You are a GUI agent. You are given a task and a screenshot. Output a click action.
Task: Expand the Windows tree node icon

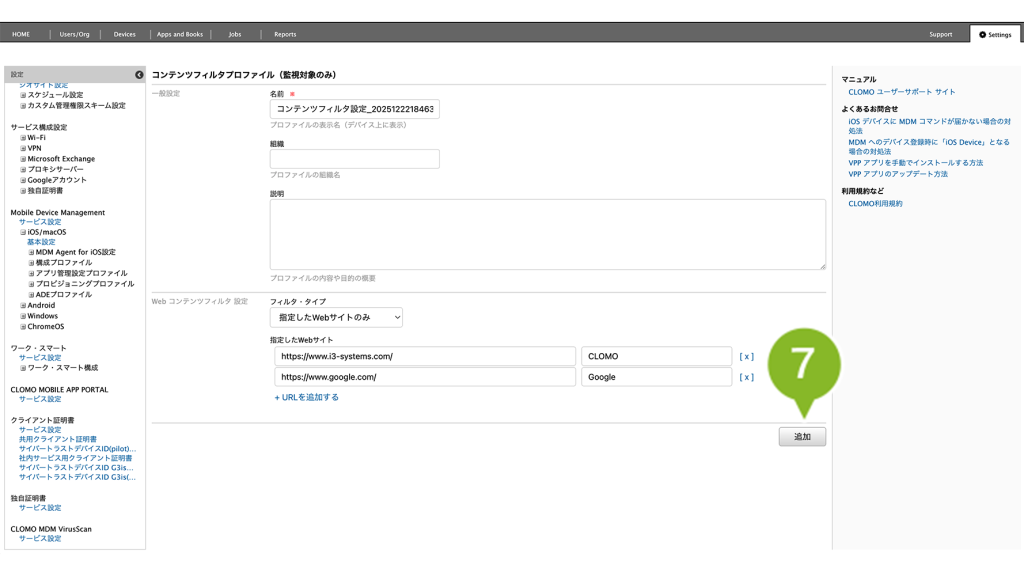click(x=23, y=316)
